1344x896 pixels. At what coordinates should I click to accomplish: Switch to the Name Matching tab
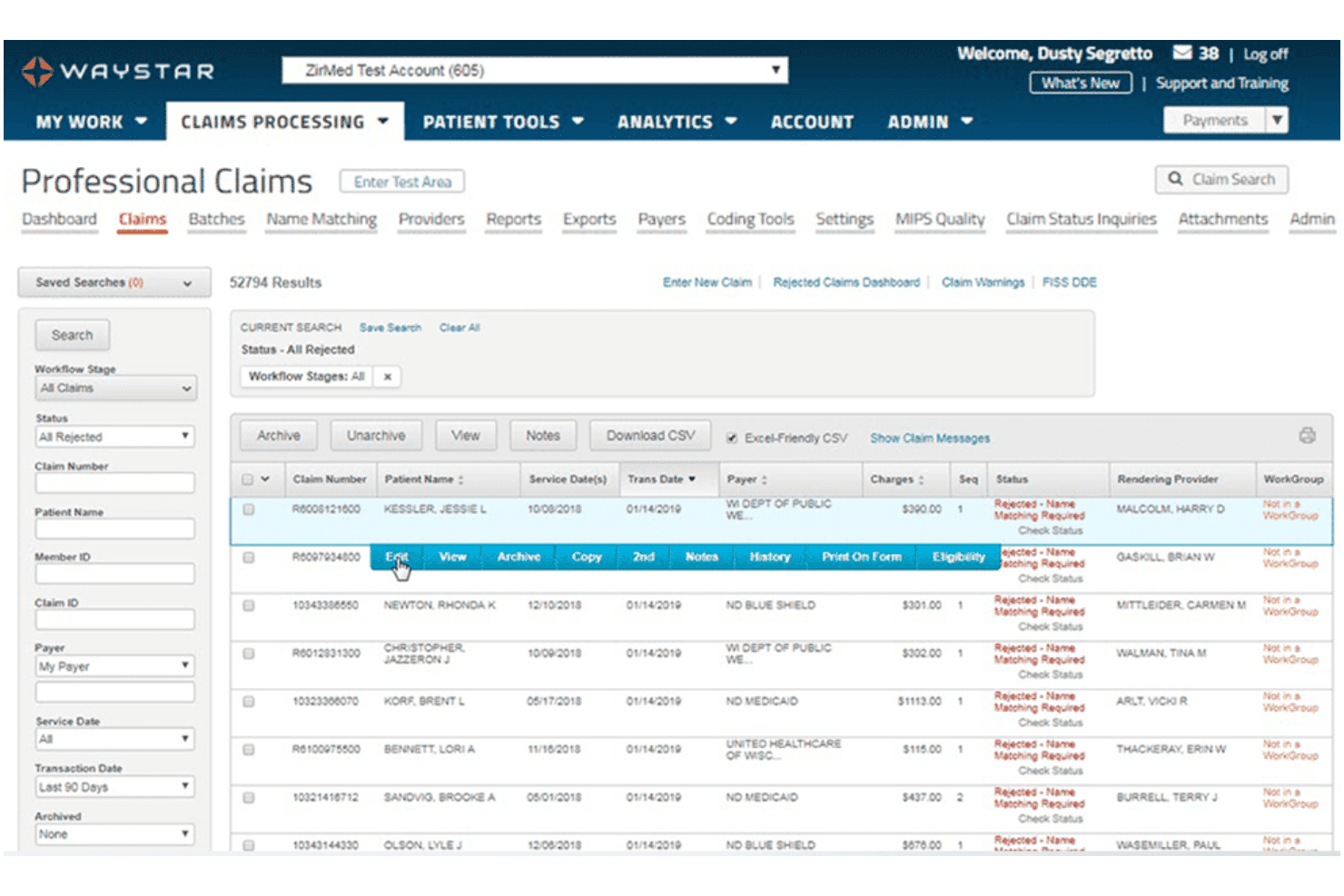(321, 220)
